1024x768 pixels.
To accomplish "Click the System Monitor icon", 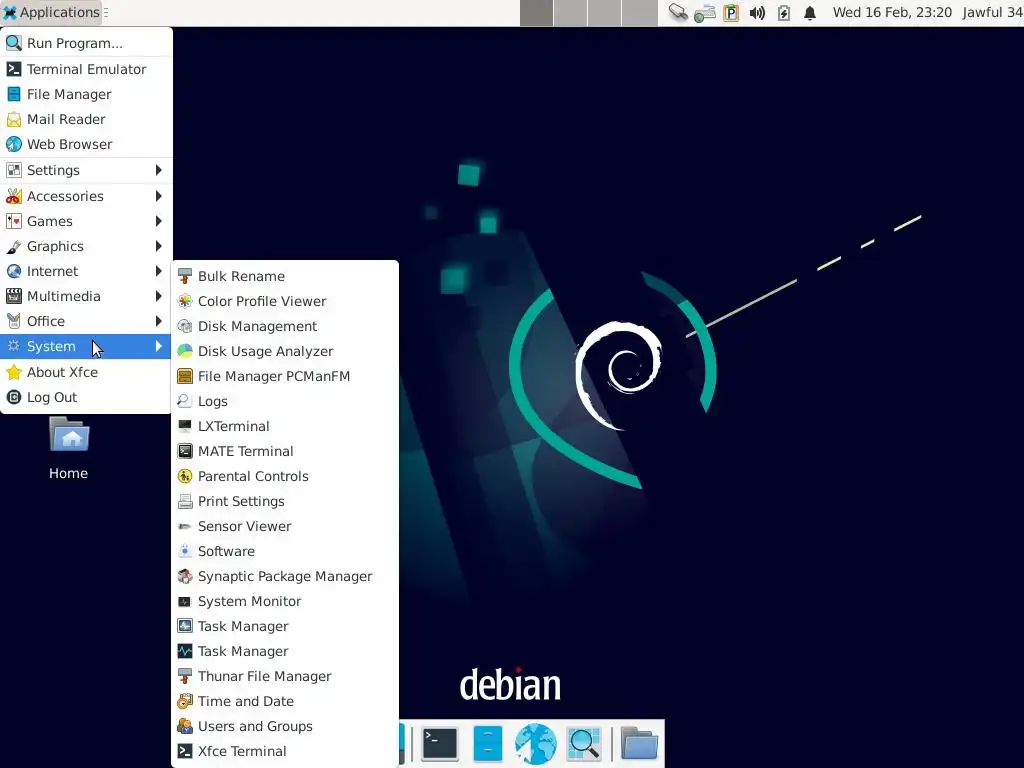I will click(185, 601).
